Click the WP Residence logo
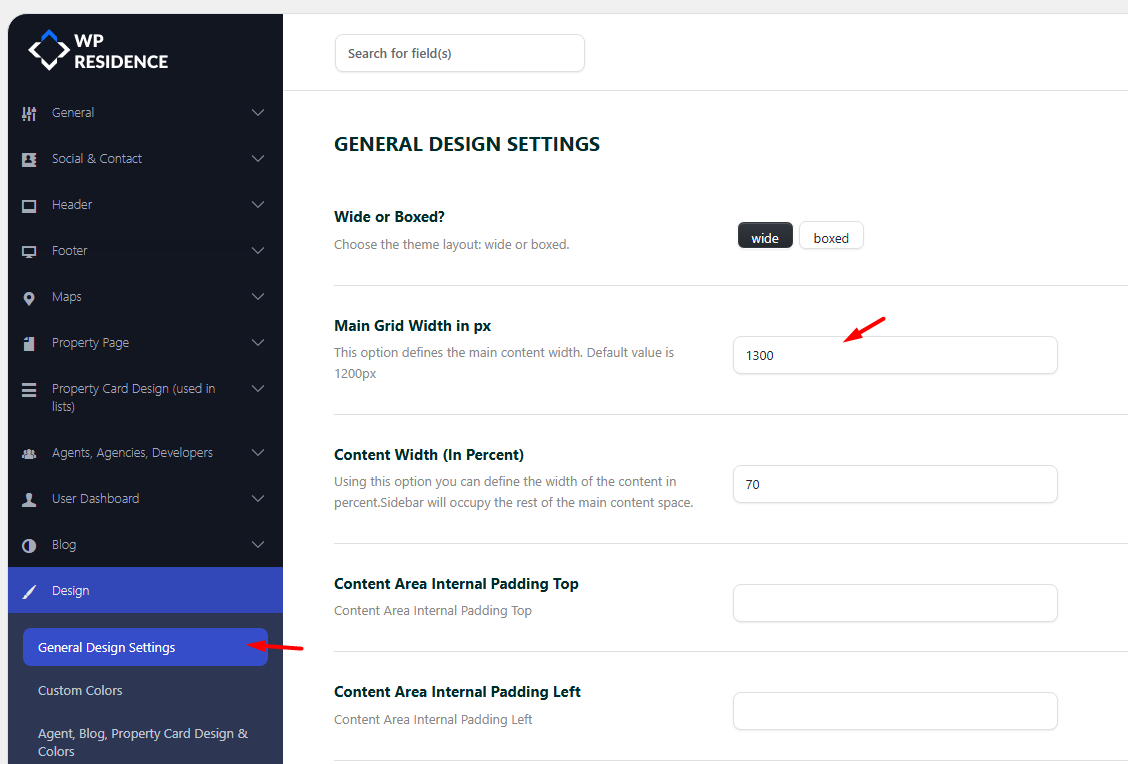 [x=98, y=51]
